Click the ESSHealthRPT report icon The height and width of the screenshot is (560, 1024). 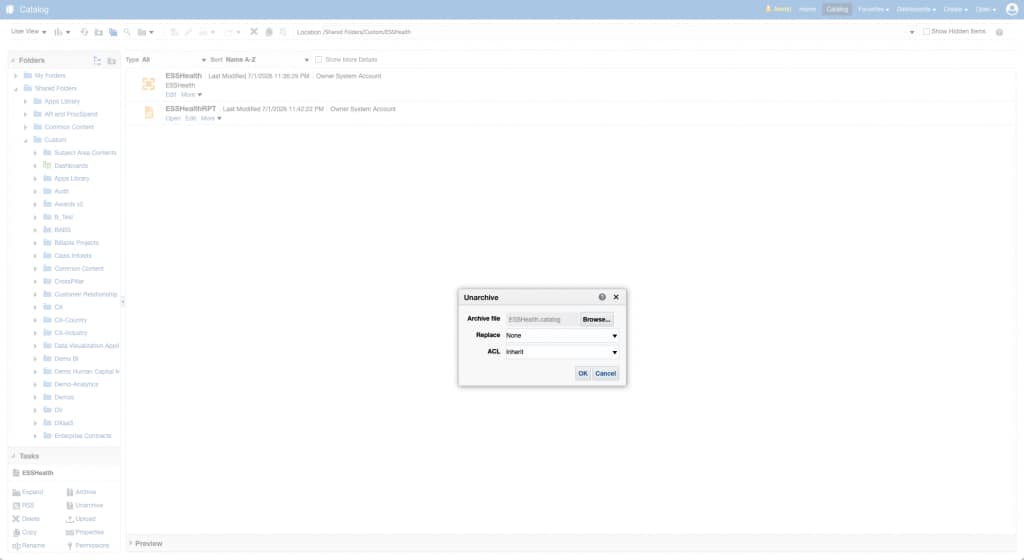pyautogui.click(x=149, y=112)
